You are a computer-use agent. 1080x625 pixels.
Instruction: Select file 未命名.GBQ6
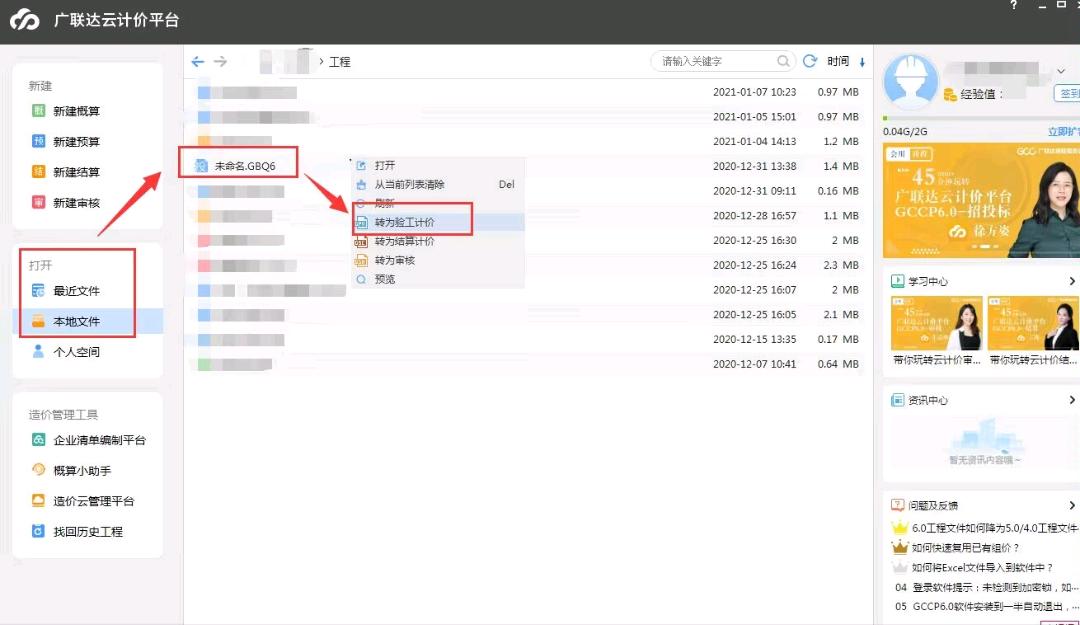[245, 166]
